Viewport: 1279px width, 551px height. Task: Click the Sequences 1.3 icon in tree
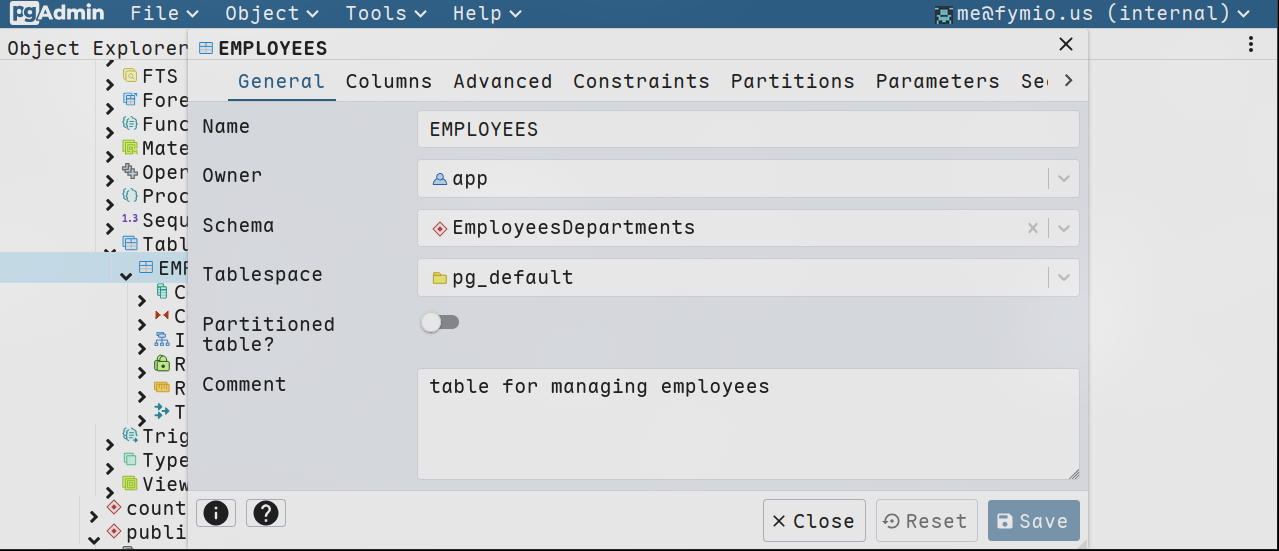pyautogui.click(x=130, y=219)
